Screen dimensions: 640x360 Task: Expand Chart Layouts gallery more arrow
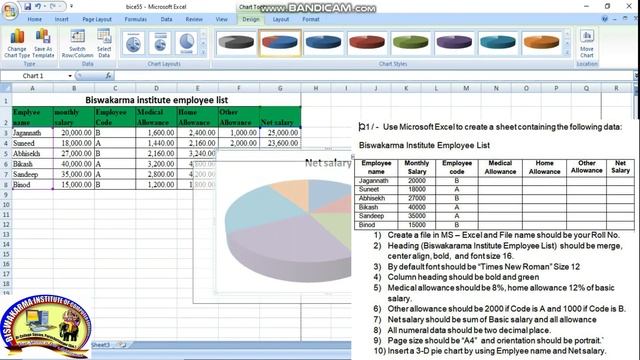tap(203, 53)
